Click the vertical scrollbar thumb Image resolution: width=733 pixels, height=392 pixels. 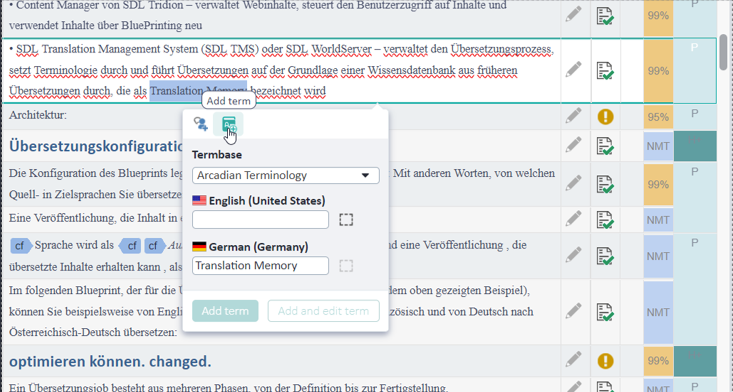723,52
